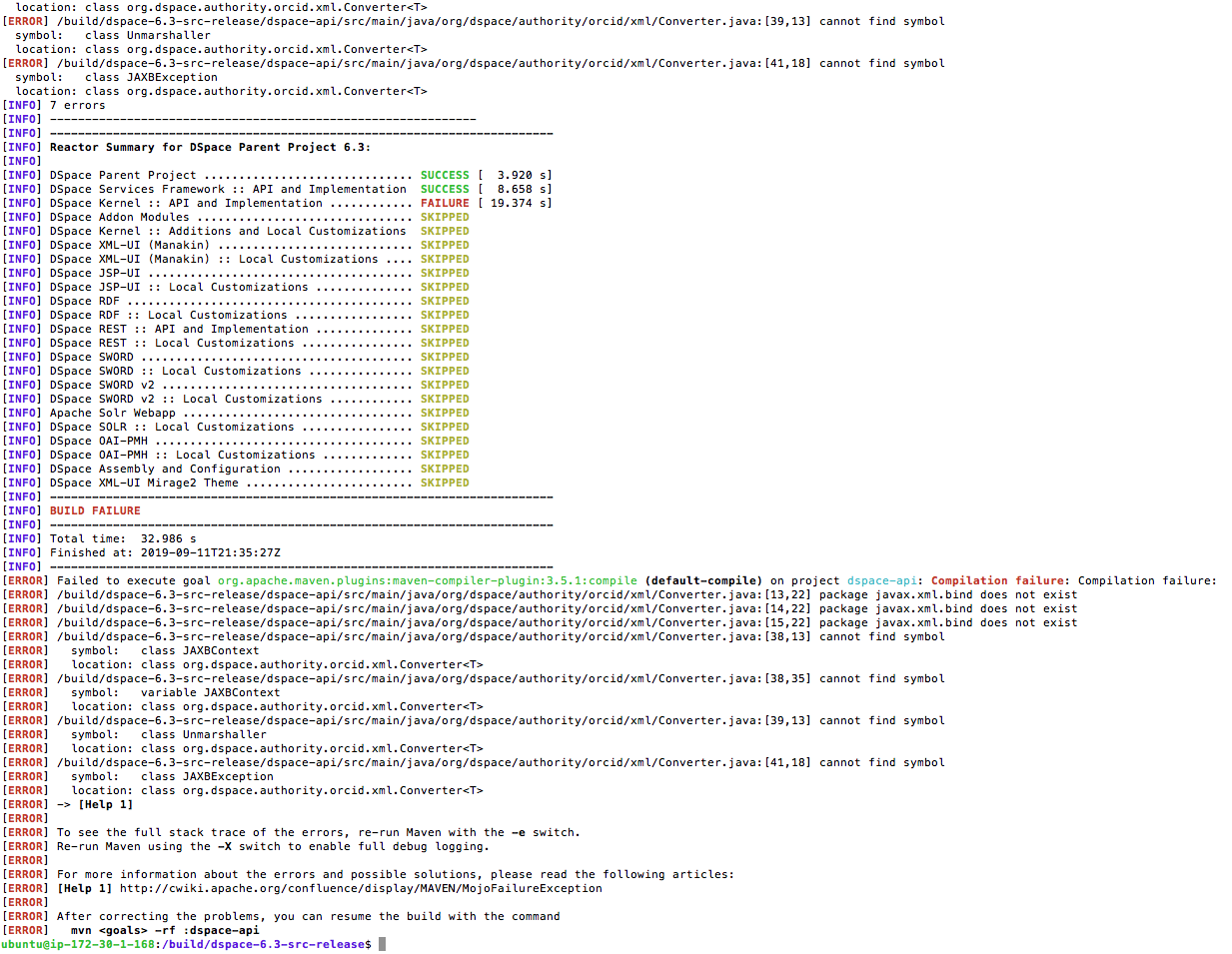Click the 'Reactor Summary for DSpace Parent Project 6.3:' heading

click(210, 147)
